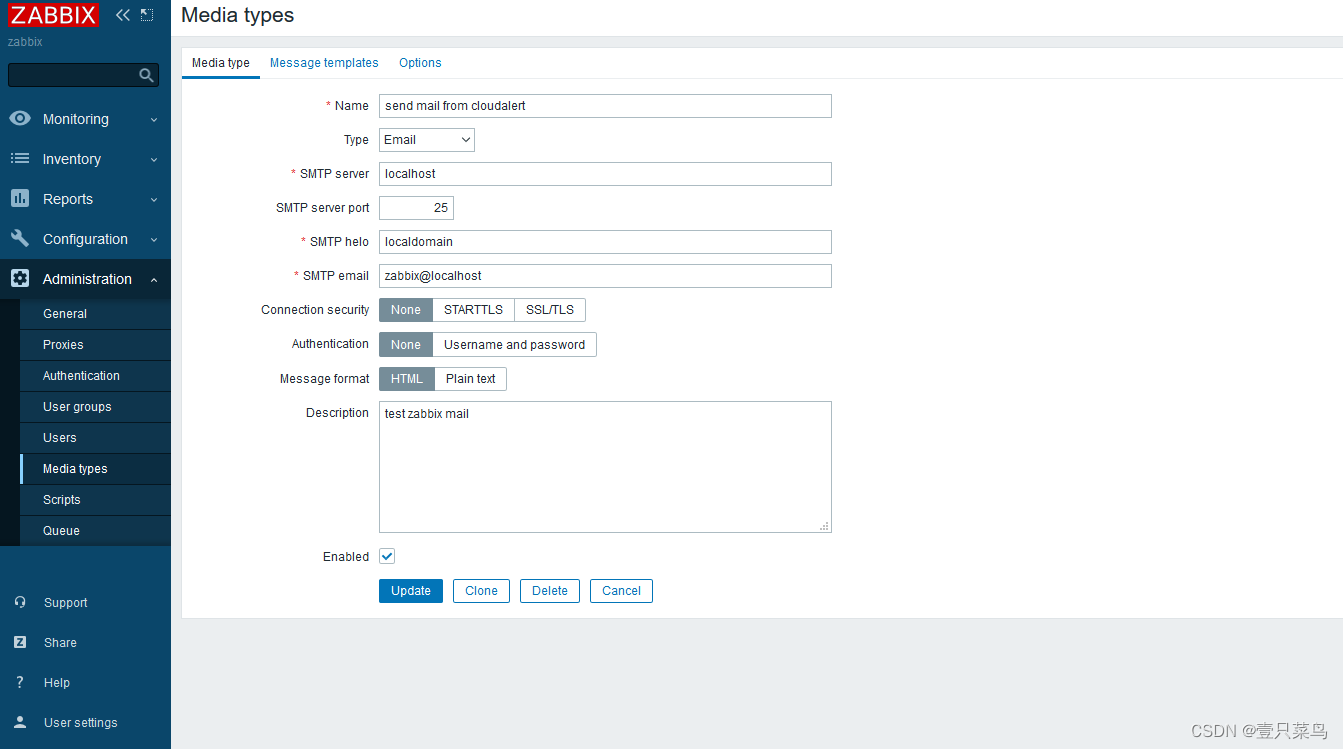Open Proxies under Administration
Screen dimensions: 1343x749
95,344
